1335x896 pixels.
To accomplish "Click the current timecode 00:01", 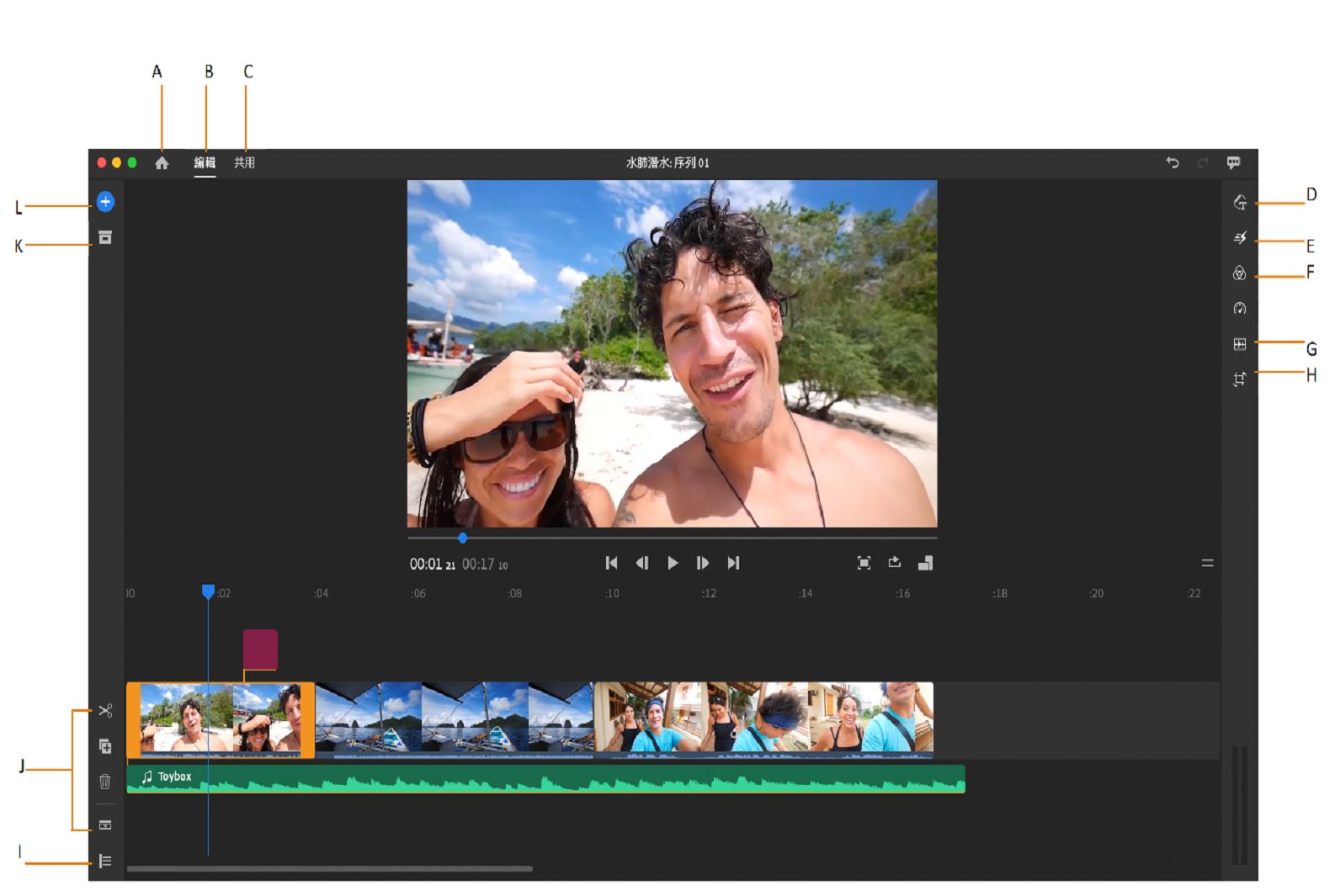I will point(426,564).
